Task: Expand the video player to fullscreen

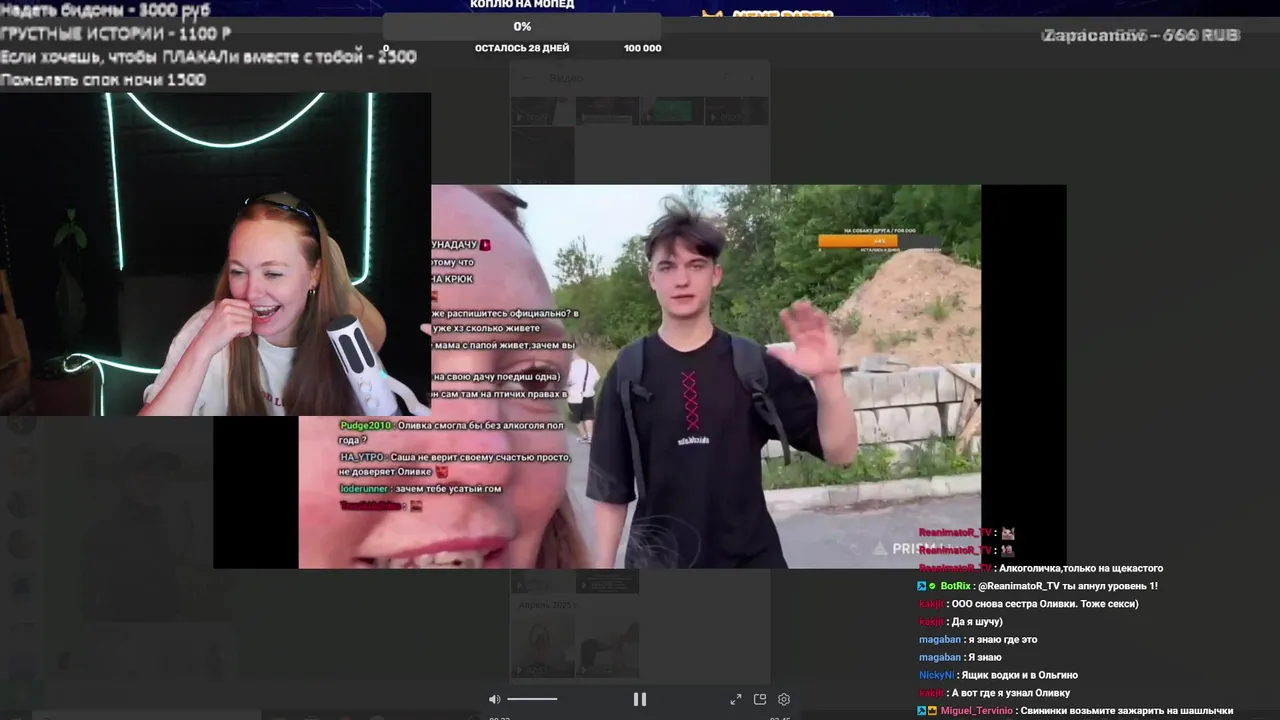Action: (x=736, y=699)
